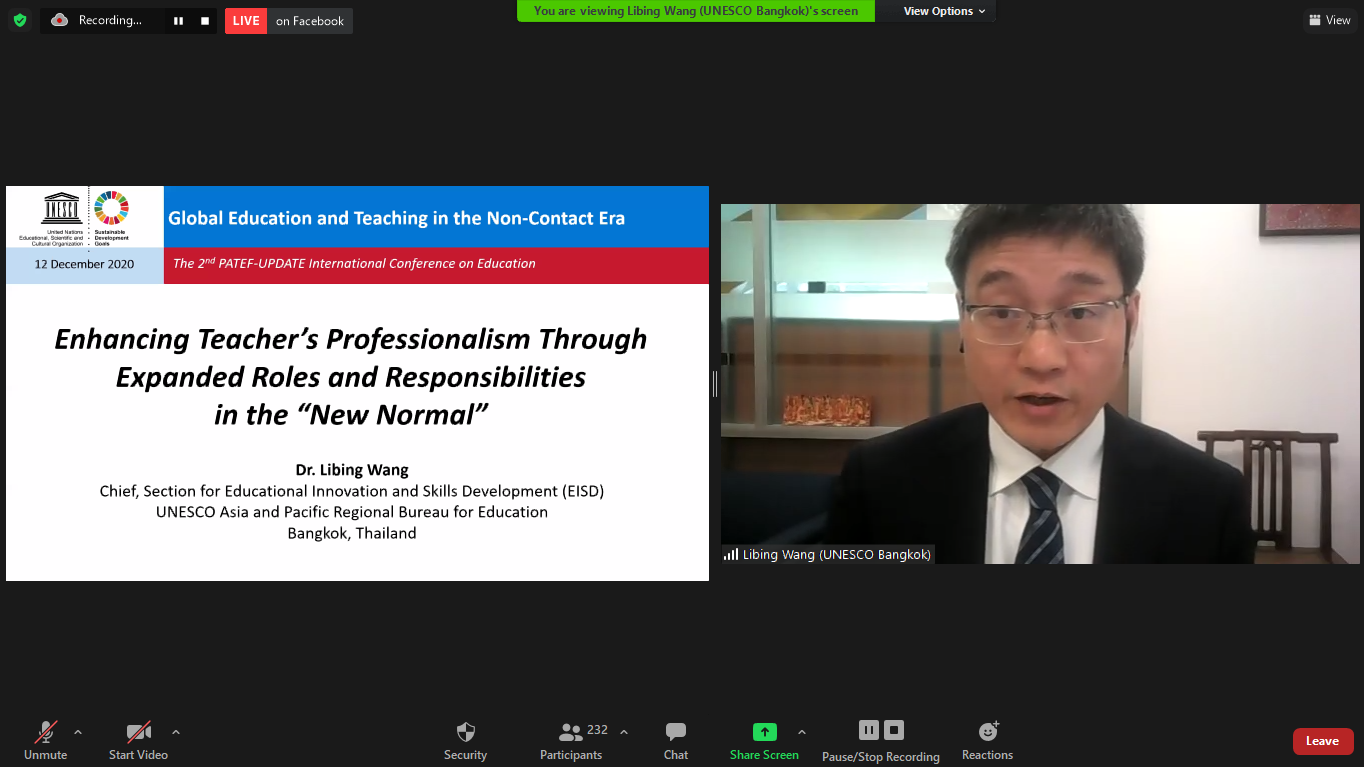
Task: Open the Chat panel
Action: [x=676, y=740]
